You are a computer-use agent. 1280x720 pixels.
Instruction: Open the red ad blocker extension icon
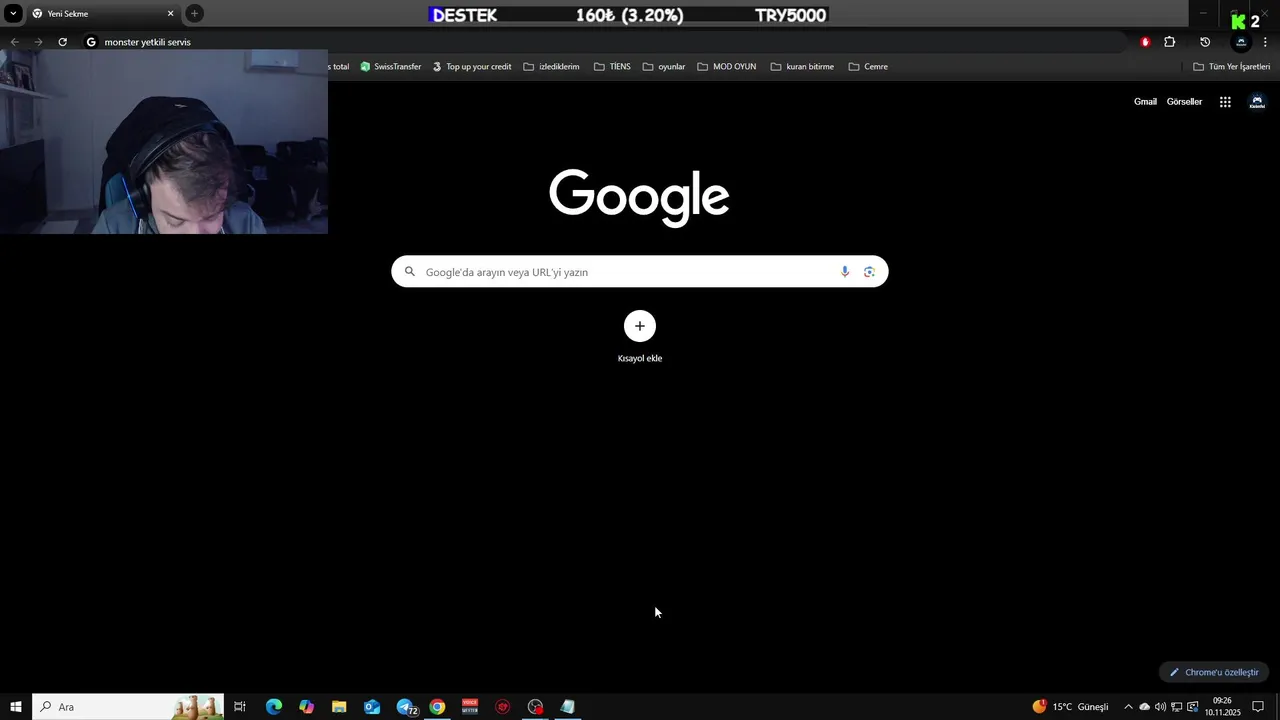(x=1145, y=42)
